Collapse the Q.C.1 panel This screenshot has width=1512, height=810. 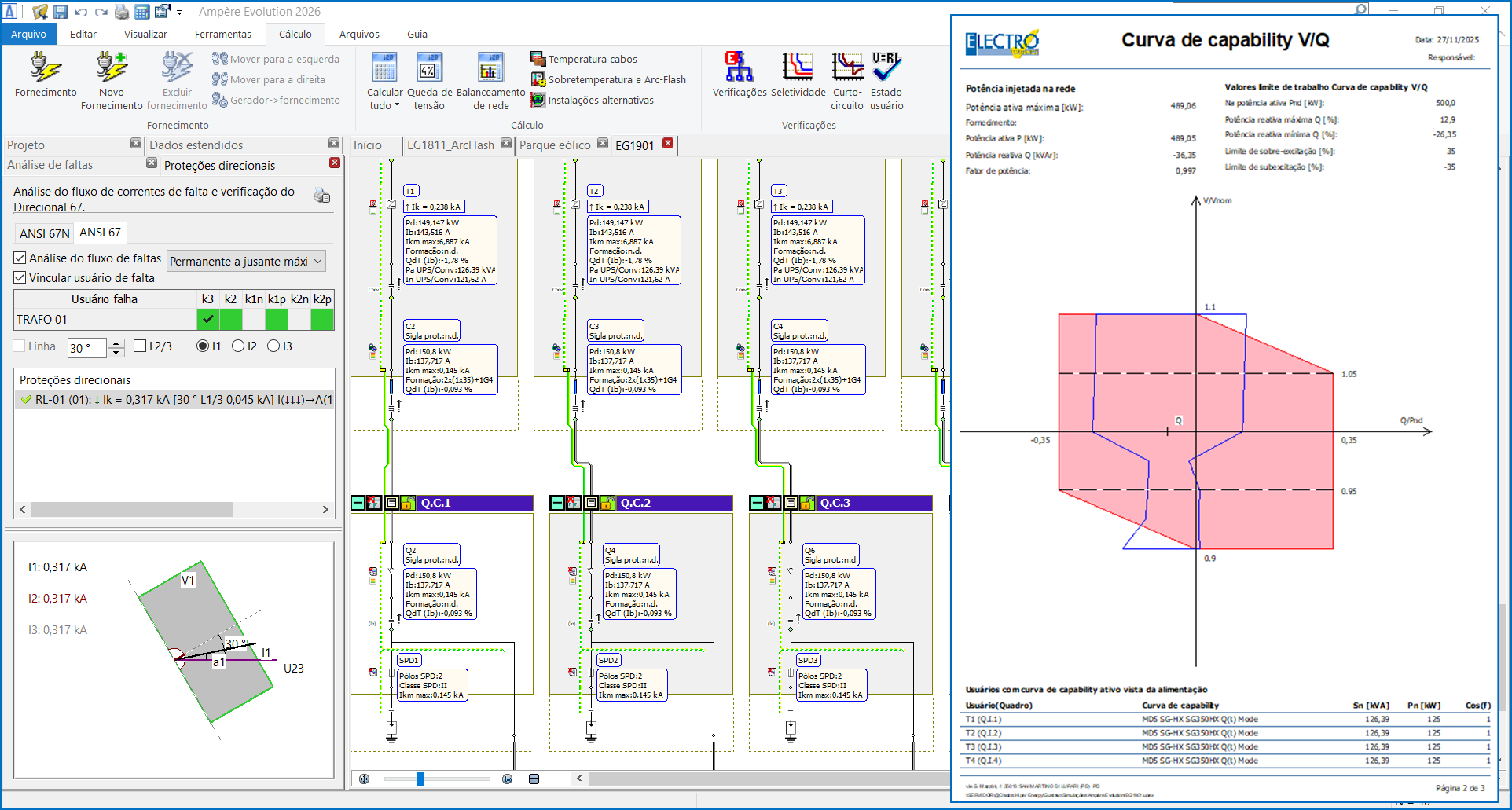(x=358, y=503)
